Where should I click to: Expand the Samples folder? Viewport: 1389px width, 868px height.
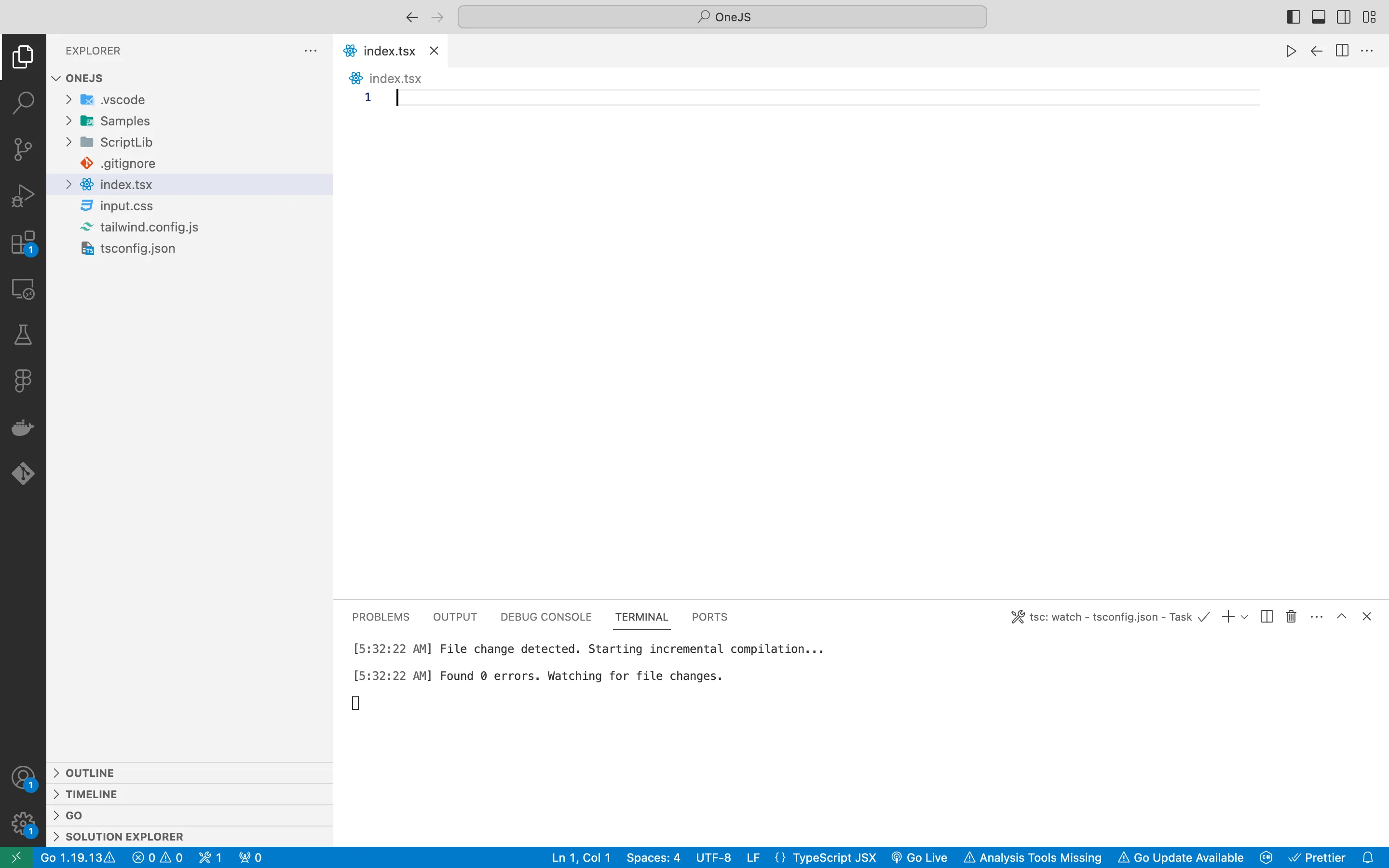69,121
